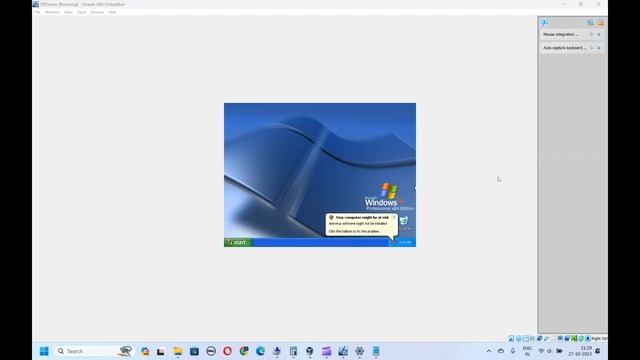The width and height of the screenshot is (640, 360).
Task: Click the black terminal icon in taskbar
Action: 161,351
